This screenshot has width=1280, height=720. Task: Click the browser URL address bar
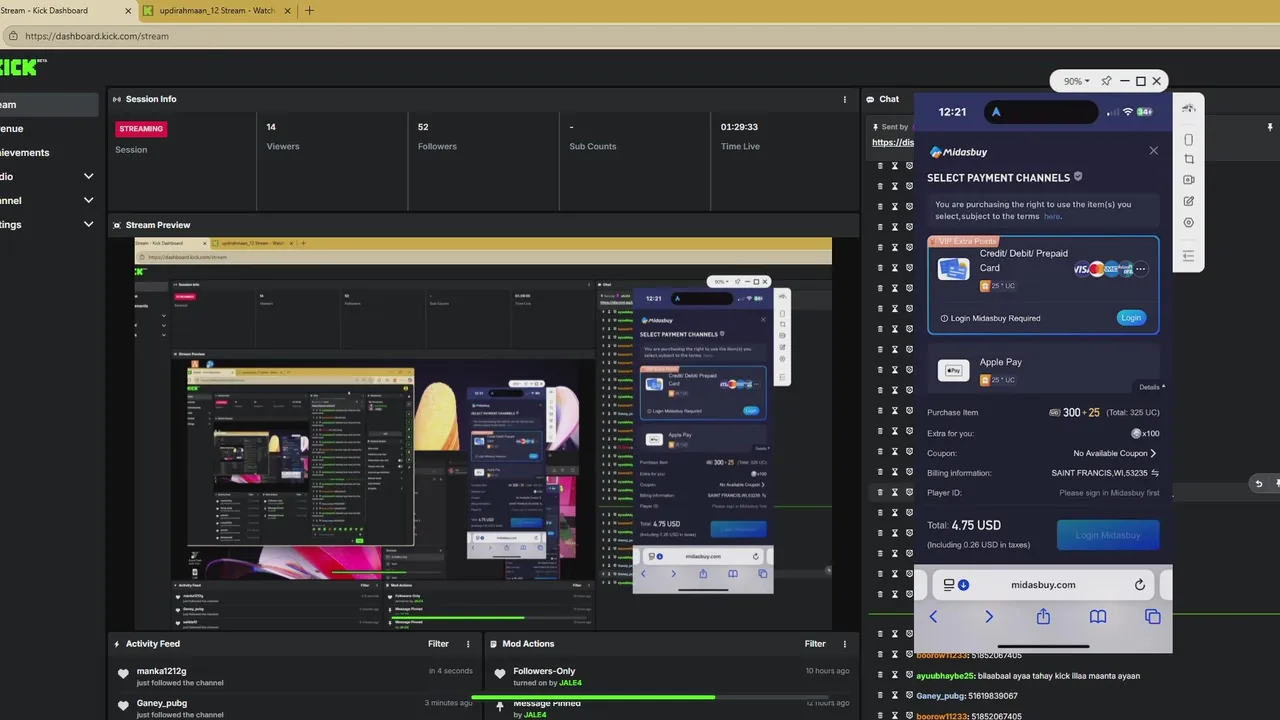[x=640, y=36]
